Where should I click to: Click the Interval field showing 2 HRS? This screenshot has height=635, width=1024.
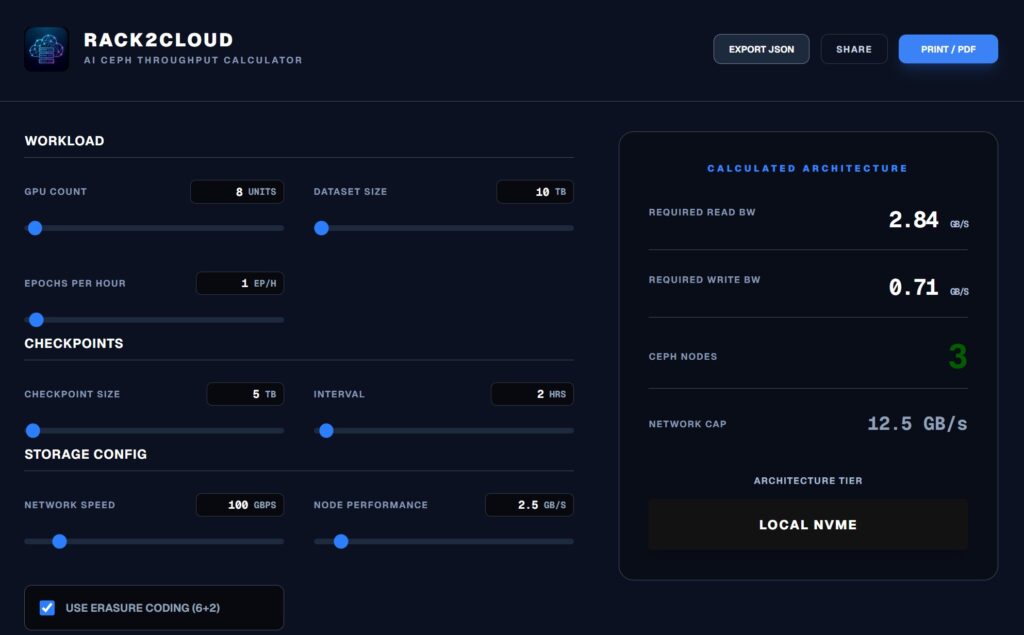pyautogui.click(x=531, y=394)
